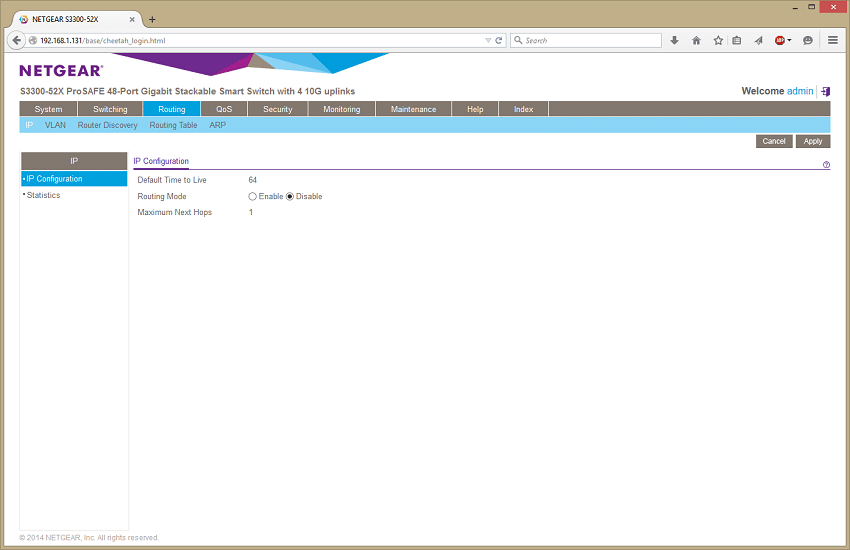Open the Monitoring tab

[x=342, y=109]
